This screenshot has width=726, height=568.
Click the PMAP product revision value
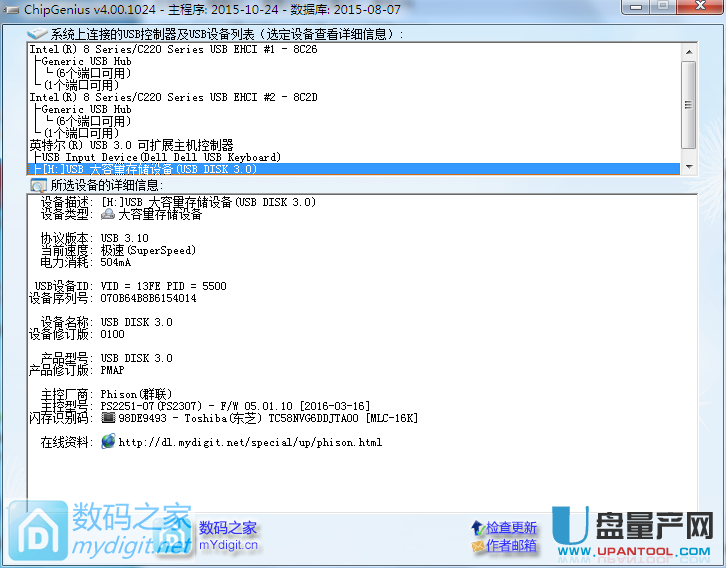tap(113, 370)
